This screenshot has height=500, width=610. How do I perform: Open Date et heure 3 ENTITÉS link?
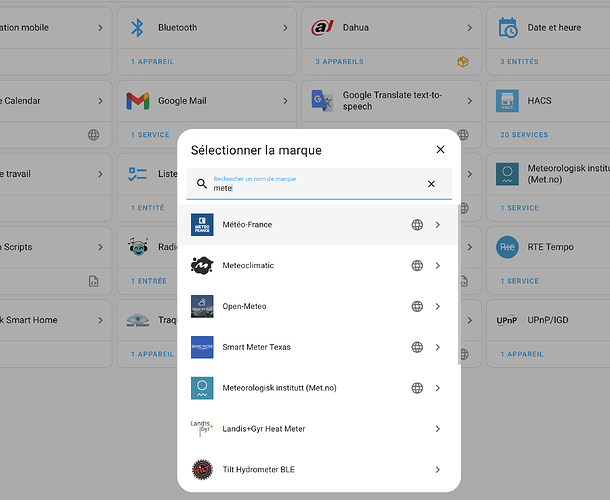tap(519, 61)
